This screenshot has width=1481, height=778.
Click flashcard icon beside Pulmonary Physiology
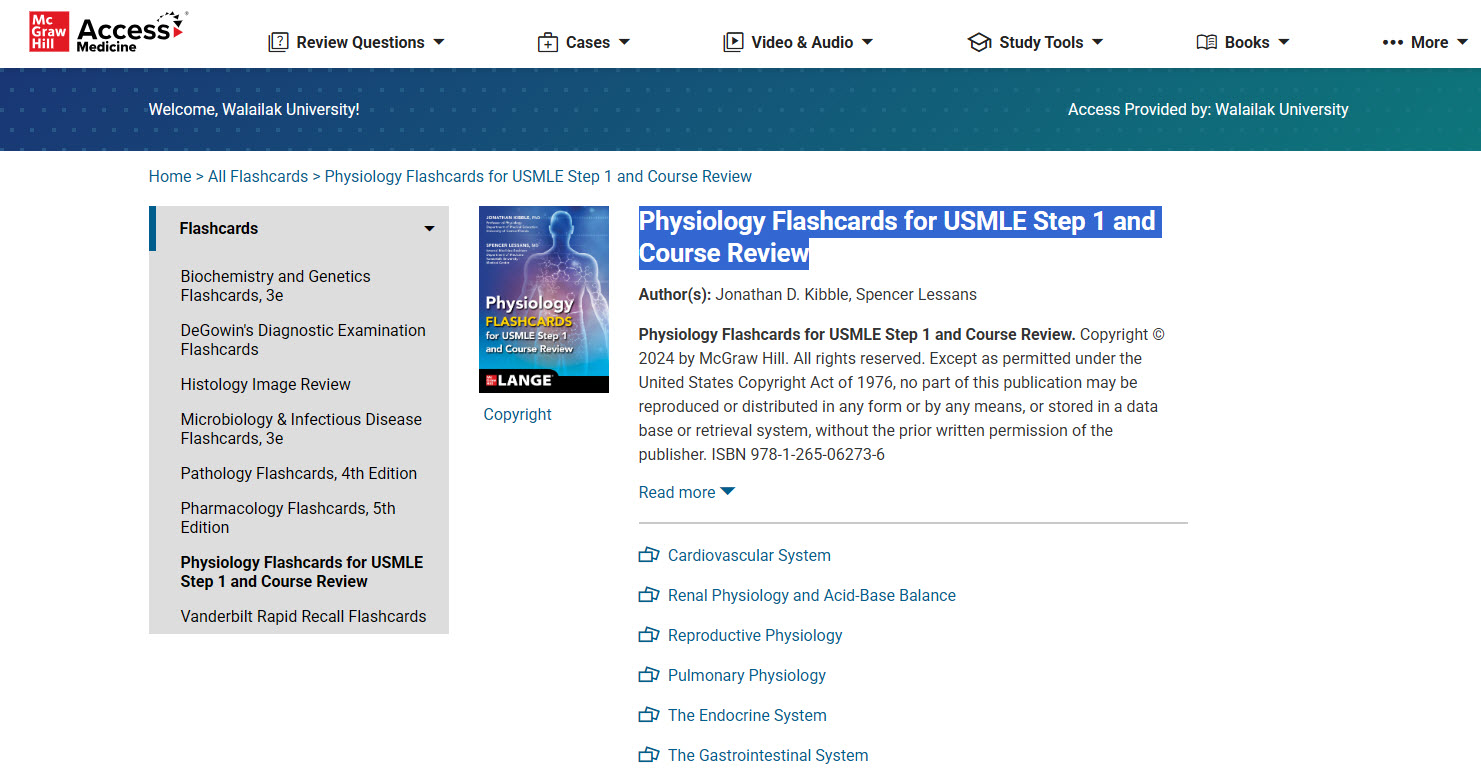coord(649,675)
